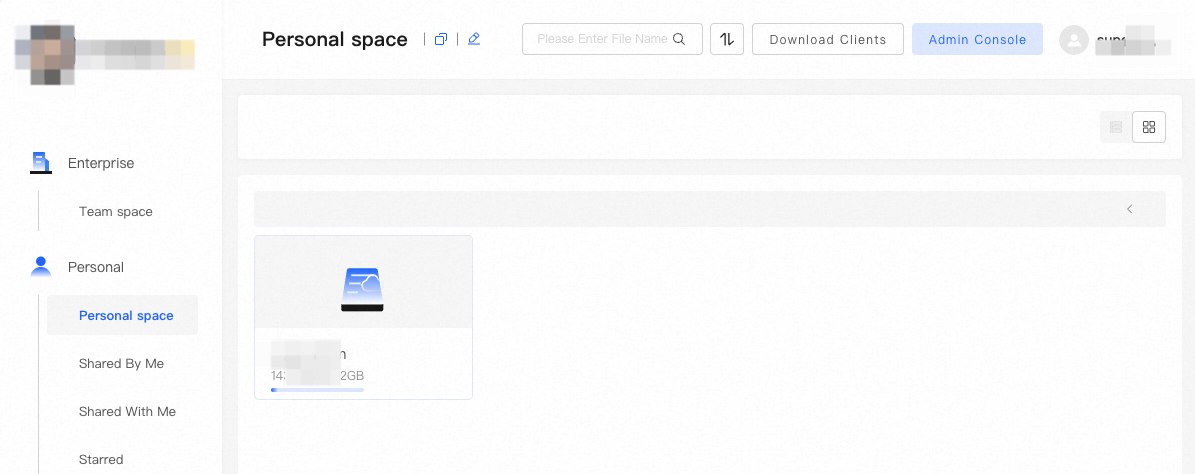
Task: Collapse the Personal section
Action: pos(96,267)
